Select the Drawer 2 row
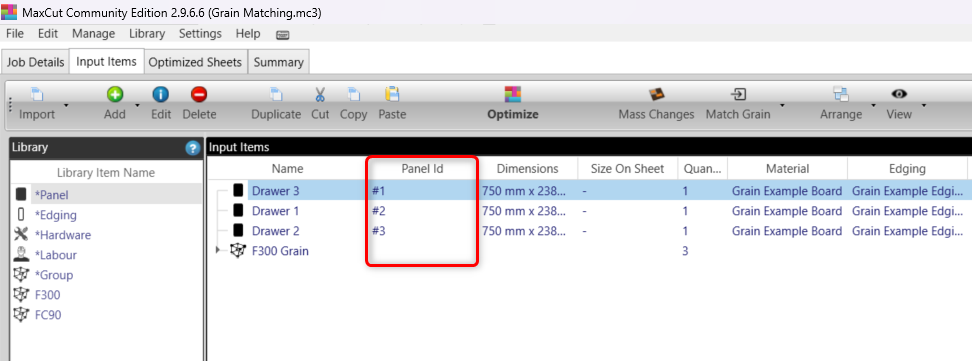 coord(590,231)
